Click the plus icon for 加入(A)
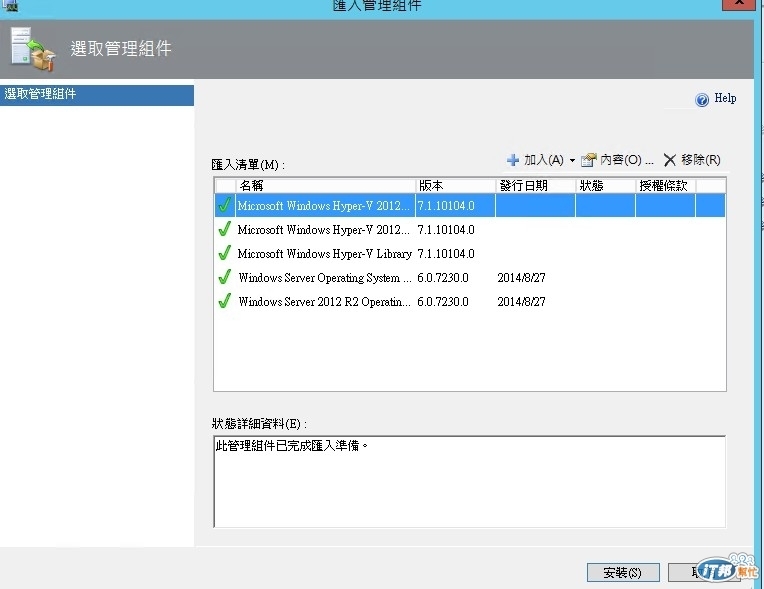Viewport: 764px width, 589px height. [513, 160]
